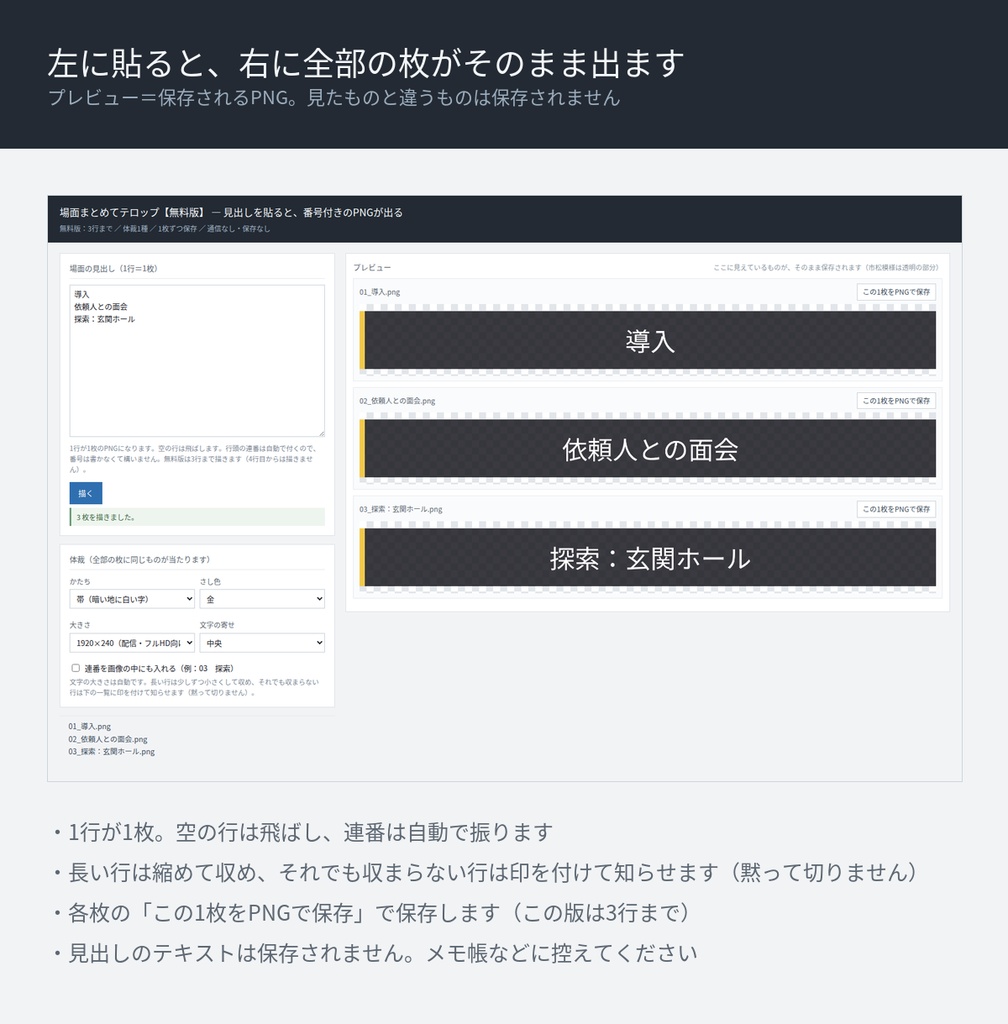The height and width of the screenshot is (1024, 1008).
Task: Click 03_探索：玄関ホール.png in the file list below 体裁
Action: 111,752
